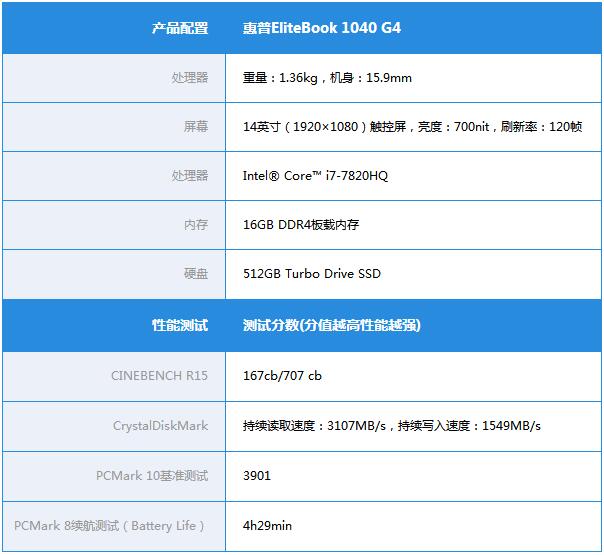Click the CINEBENCH R15 label
This screenshot has height=555, width=604.
tap(159, 376)
